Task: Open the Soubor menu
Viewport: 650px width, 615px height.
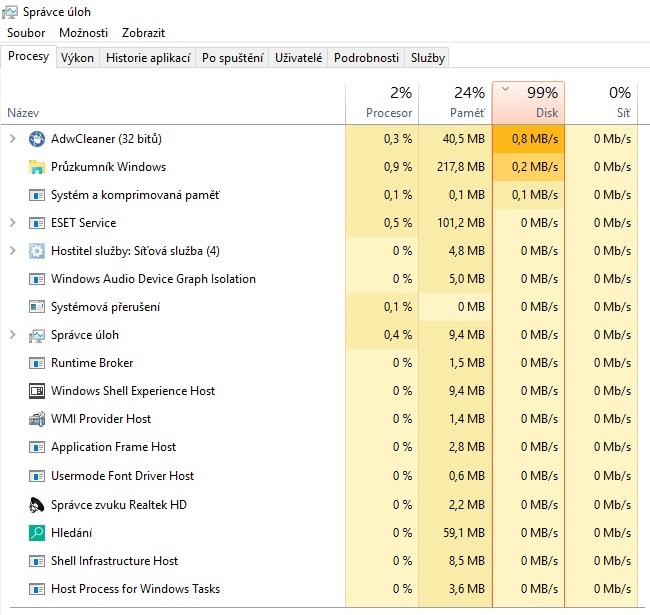Action: pyautogui.click(x=25, y=33)
